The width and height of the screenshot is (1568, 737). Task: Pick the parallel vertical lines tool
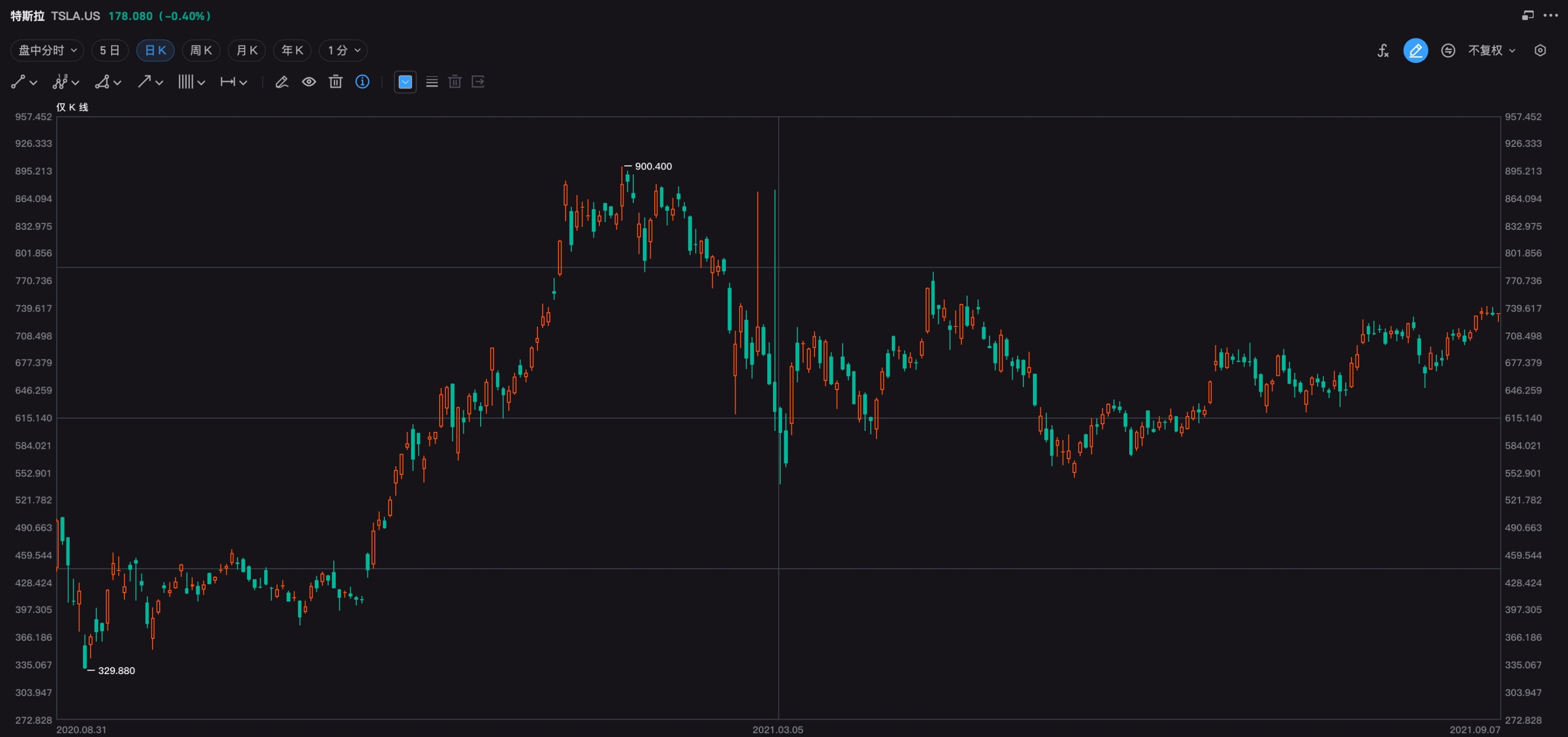pyautogui.click(x=186, y=81)
